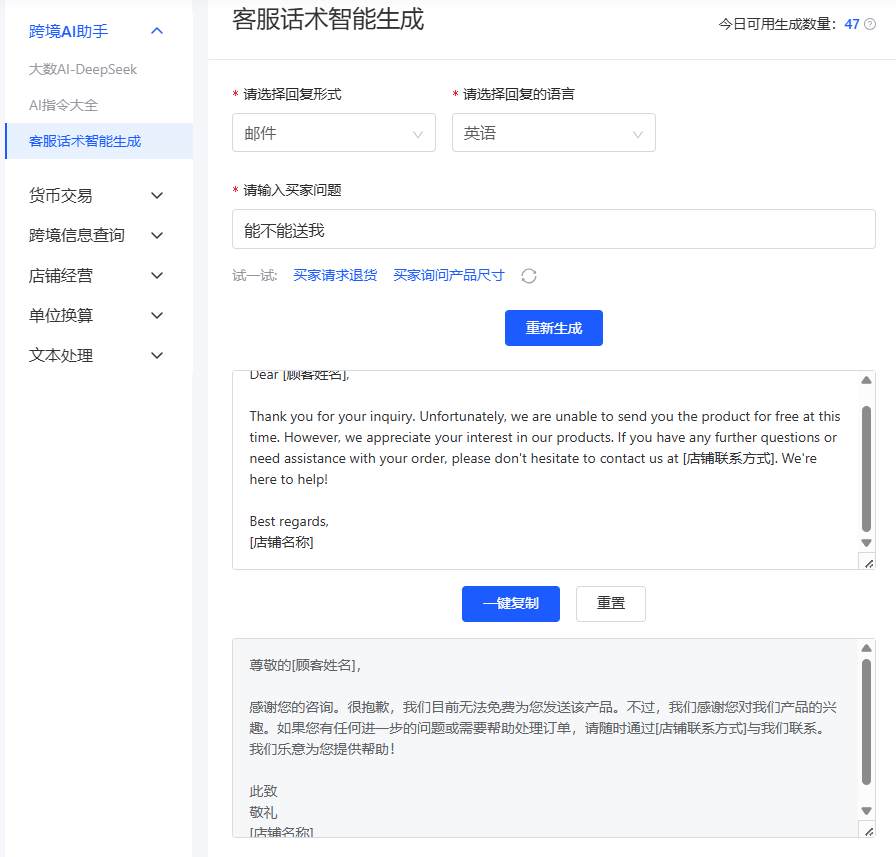This screenshot has height=857, width=896.
Task: Click the 客服话术智能生成 page title
Action: pos(328,19)
